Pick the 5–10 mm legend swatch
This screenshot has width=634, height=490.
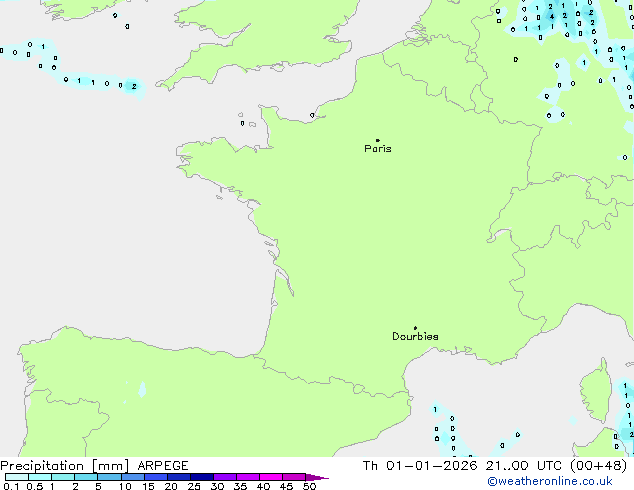click(109, 477)
